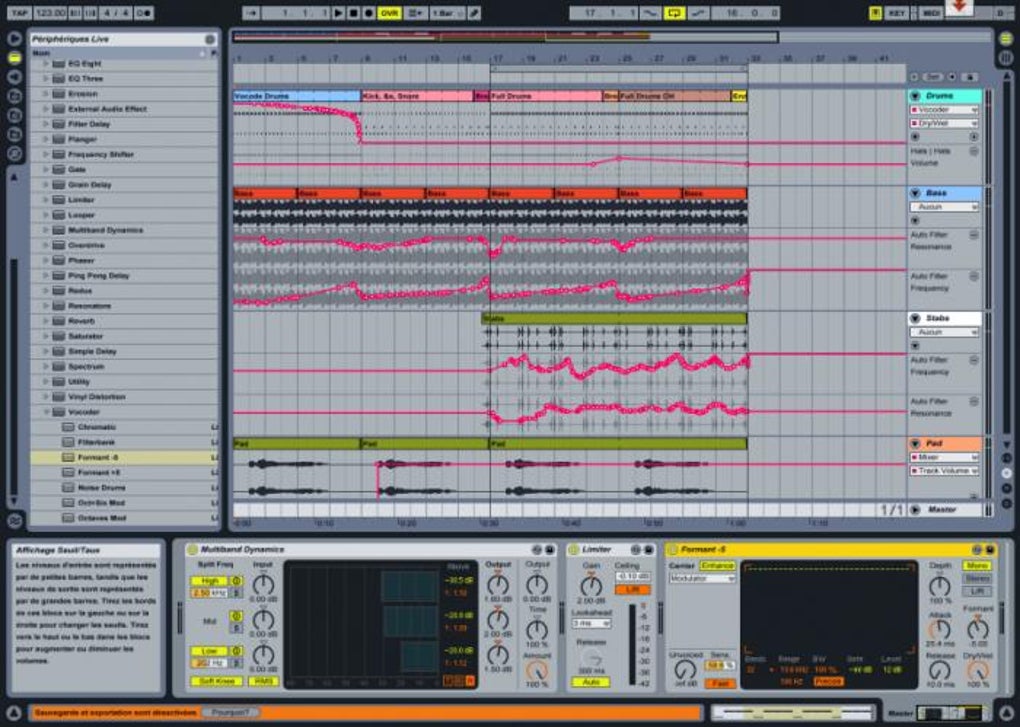Open File Browser 2 icon
The image size is (1020, 727).
(14, 116)
